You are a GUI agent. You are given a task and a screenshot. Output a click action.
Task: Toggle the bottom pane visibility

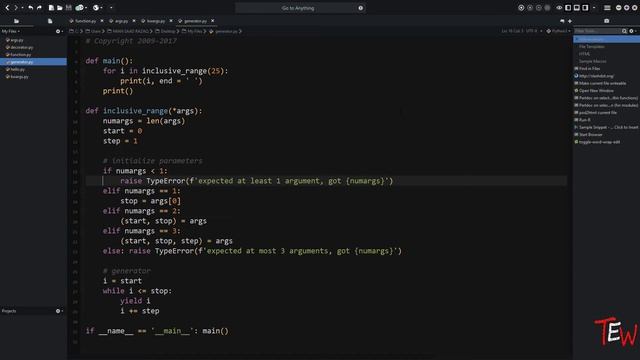[x=576, y=8]
